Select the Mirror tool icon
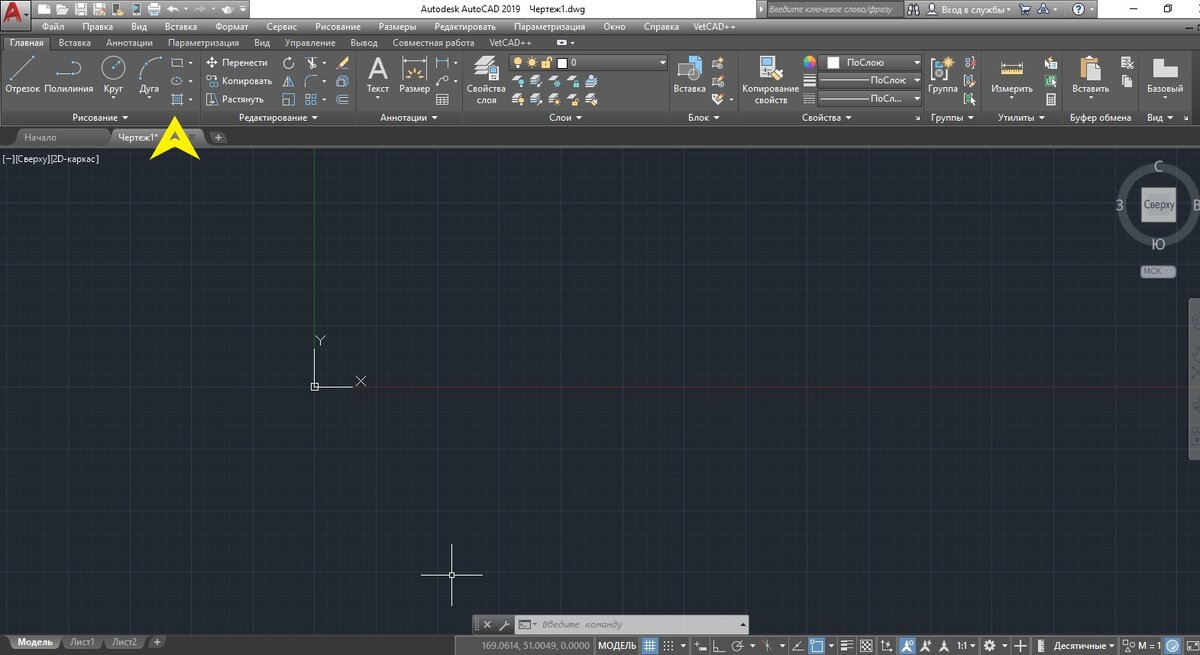 (288, 81)
